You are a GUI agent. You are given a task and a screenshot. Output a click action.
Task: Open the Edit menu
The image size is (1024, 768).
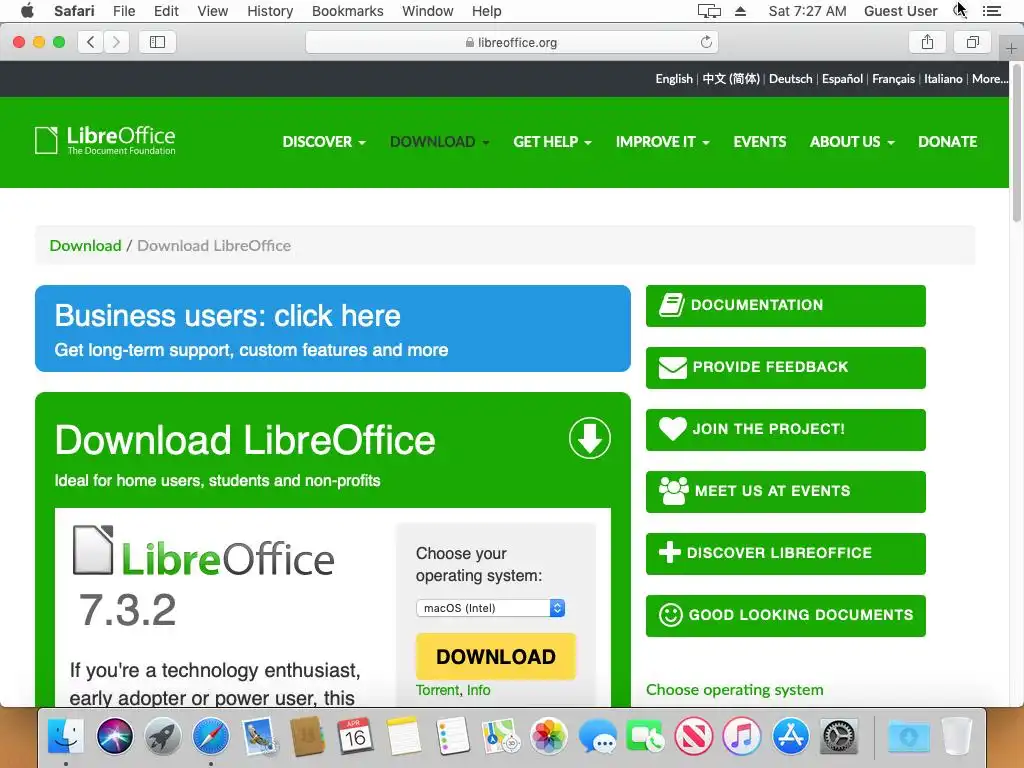point(166,11)
